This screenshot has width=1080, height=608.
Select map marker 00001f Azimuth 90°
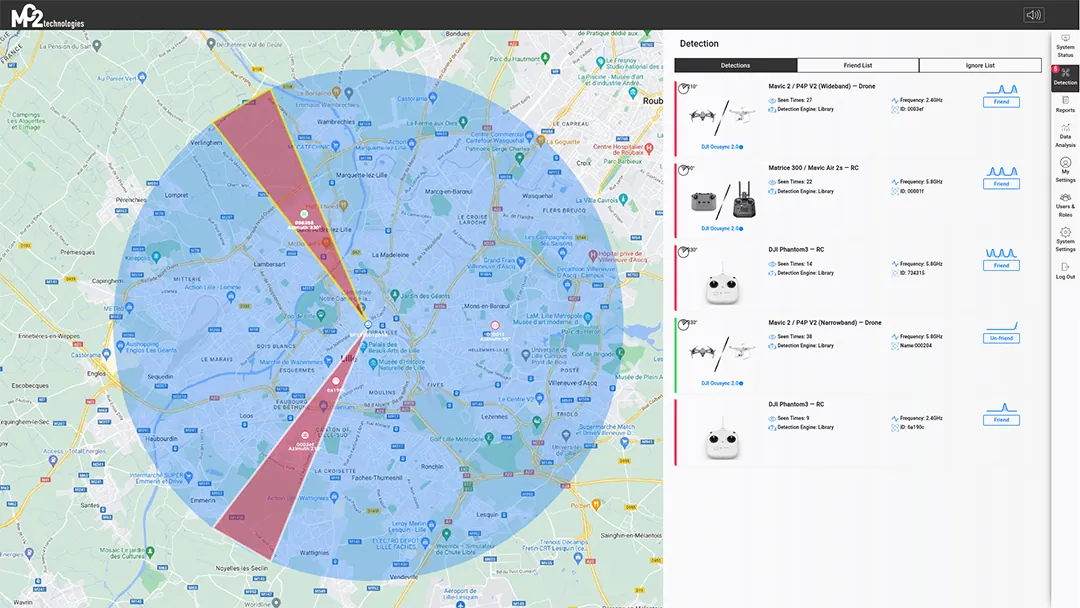495,325
